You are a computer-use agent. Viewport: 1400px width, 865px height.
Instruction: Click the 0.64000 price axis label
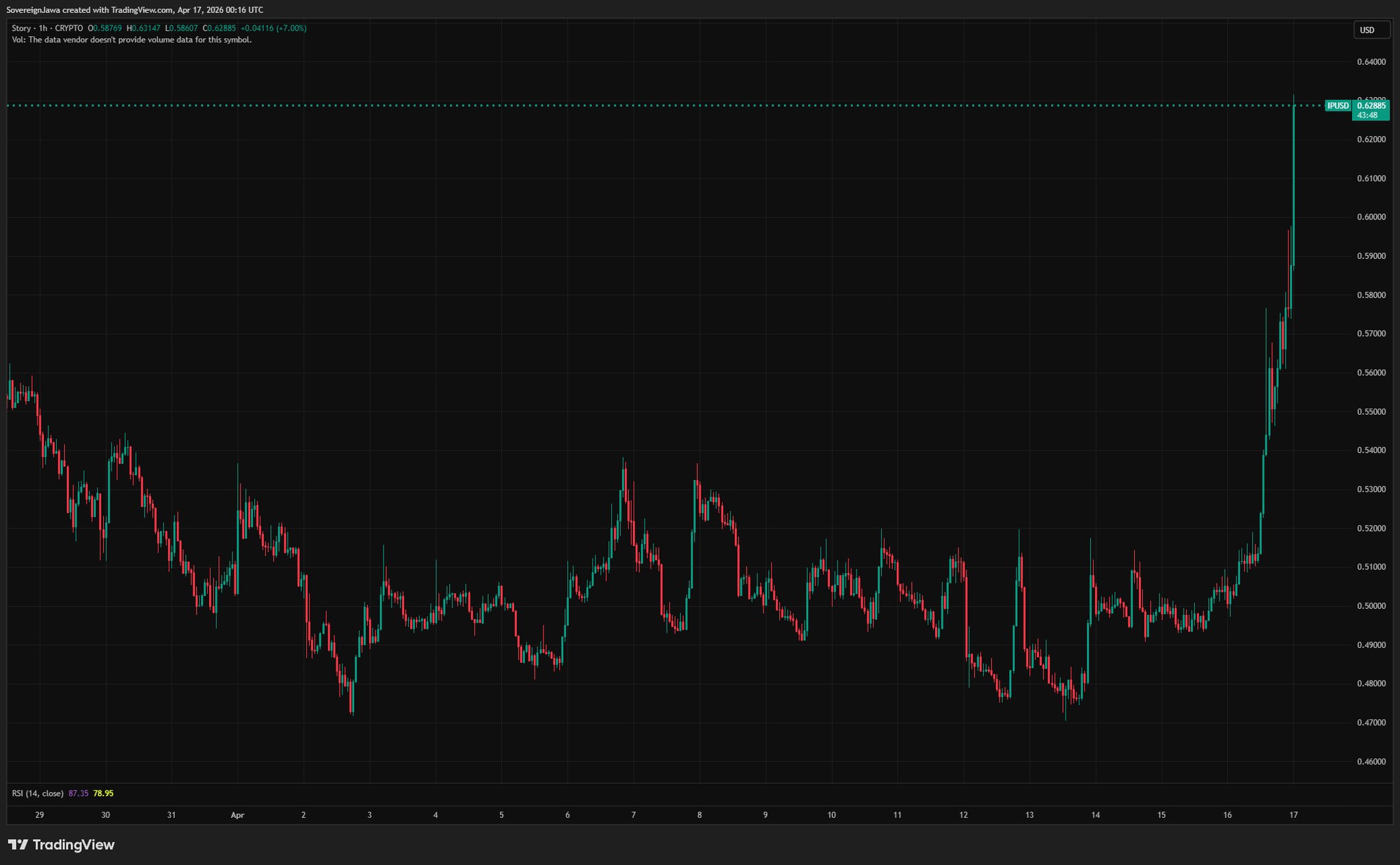(x=1371, y=61)
